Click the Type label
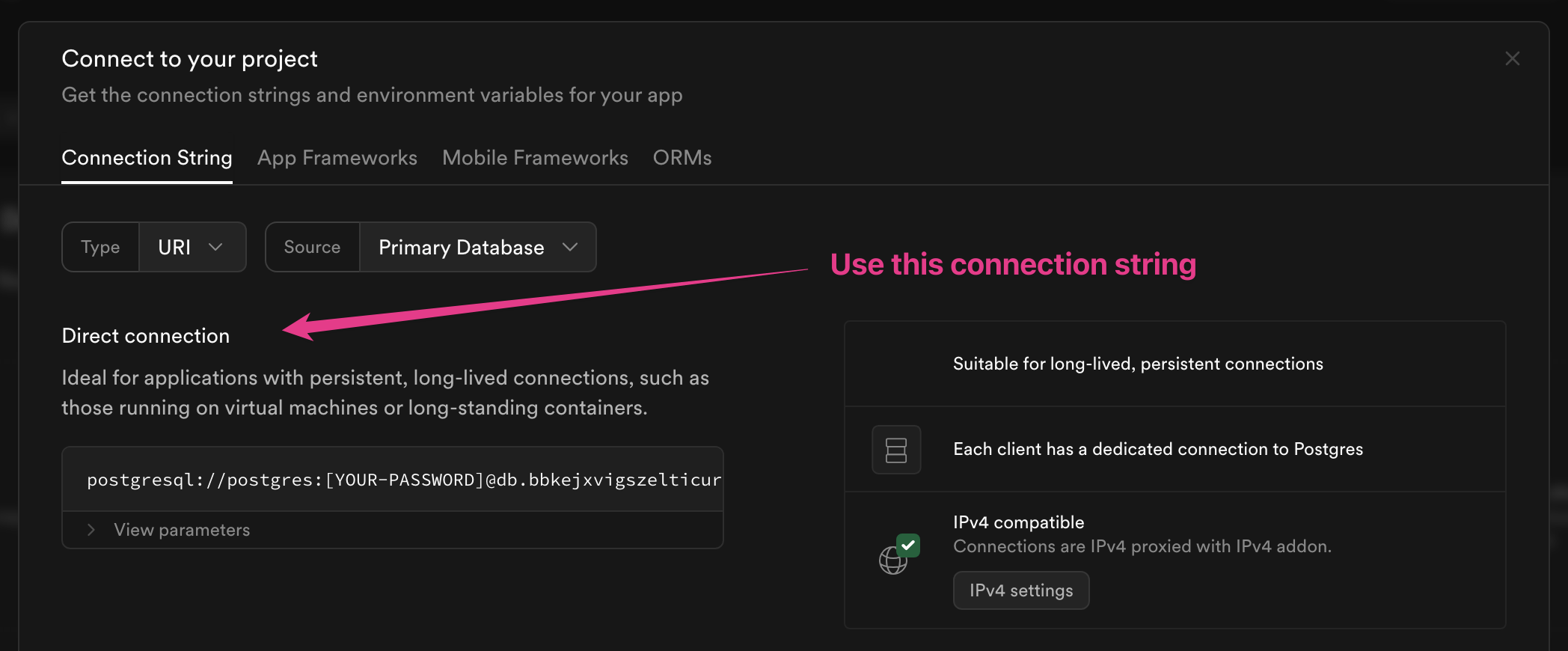This screenshot has width=1568, height=651. pos(100,247)
